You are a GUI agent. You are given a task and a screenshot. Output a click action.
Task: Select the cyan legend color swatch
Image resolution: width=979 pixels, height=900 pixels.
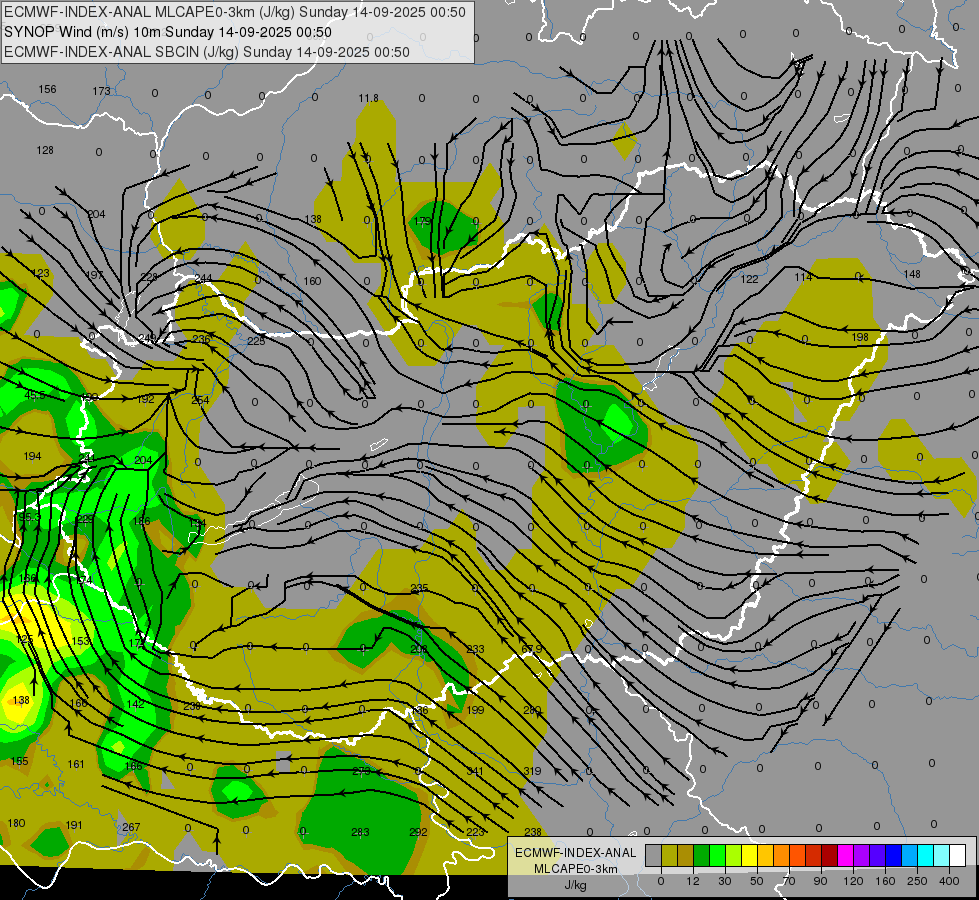pyautogui.click(x=925, y=856)
